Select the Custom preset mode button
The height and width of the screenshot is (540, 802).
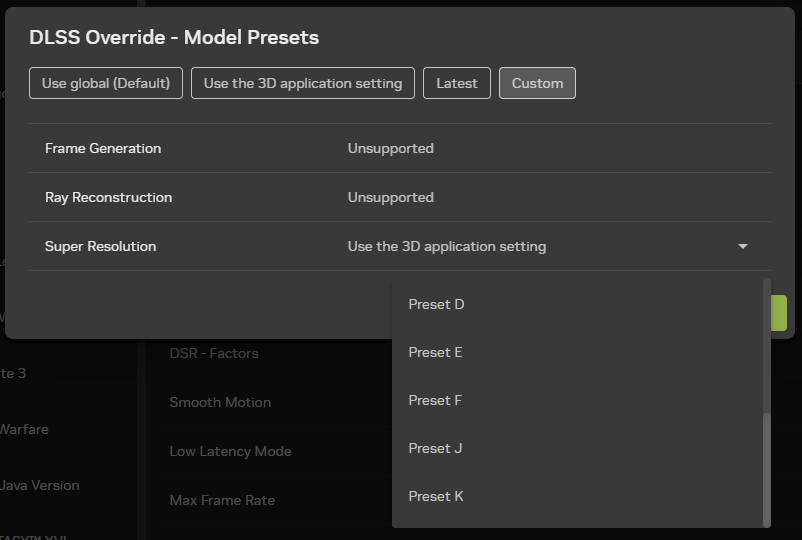(x=537, y=83)
